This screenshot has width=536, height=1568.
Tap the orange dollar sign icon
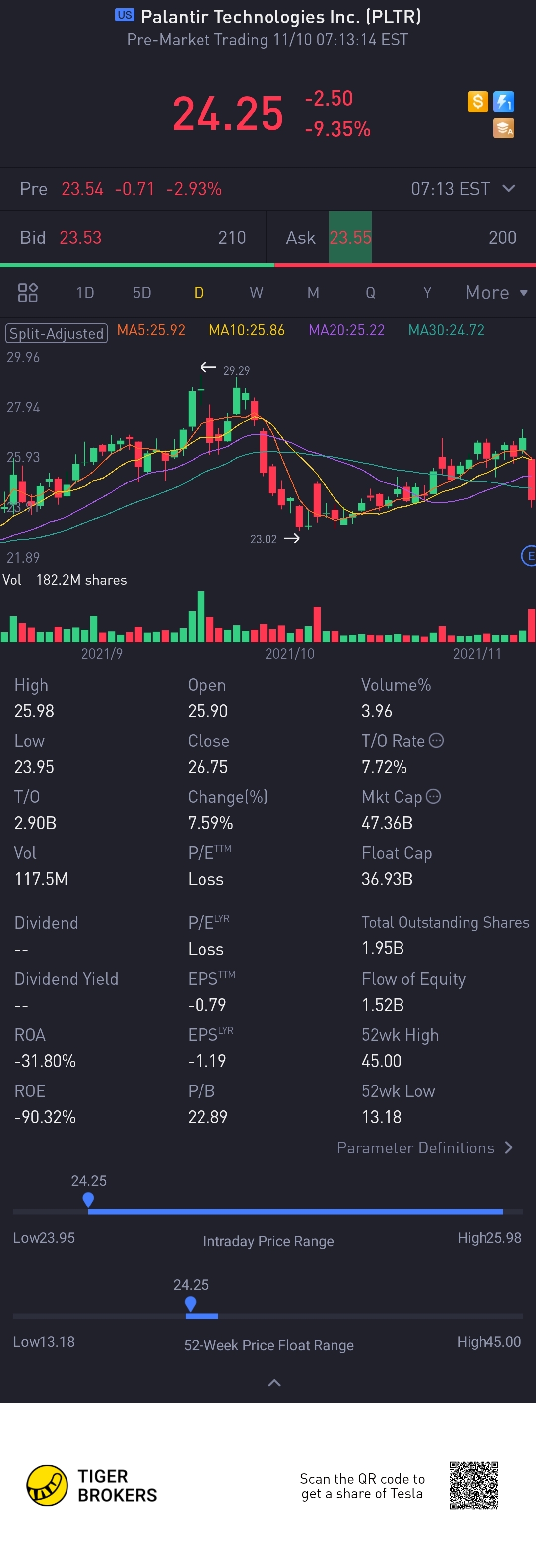(477, 101)
